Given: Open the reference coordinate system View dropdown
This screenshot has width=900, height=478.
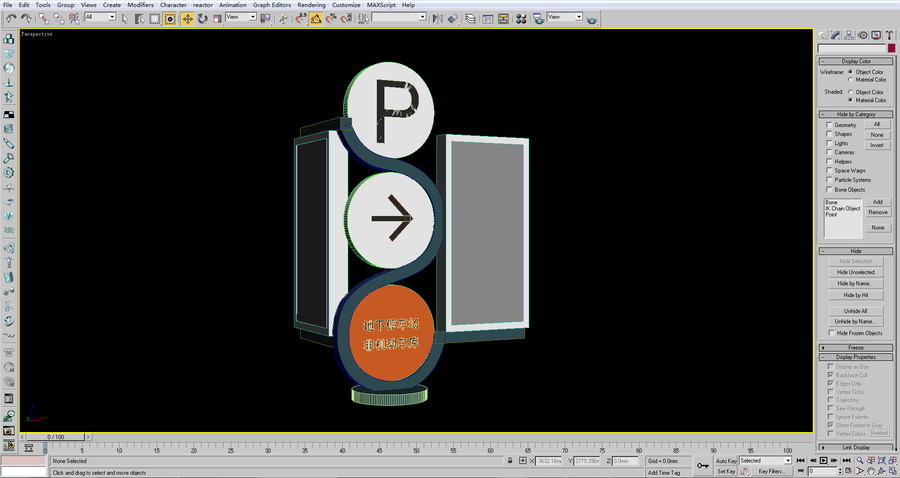Looking at the screenshot, I should pyautogui.click(x=240, y=17).
